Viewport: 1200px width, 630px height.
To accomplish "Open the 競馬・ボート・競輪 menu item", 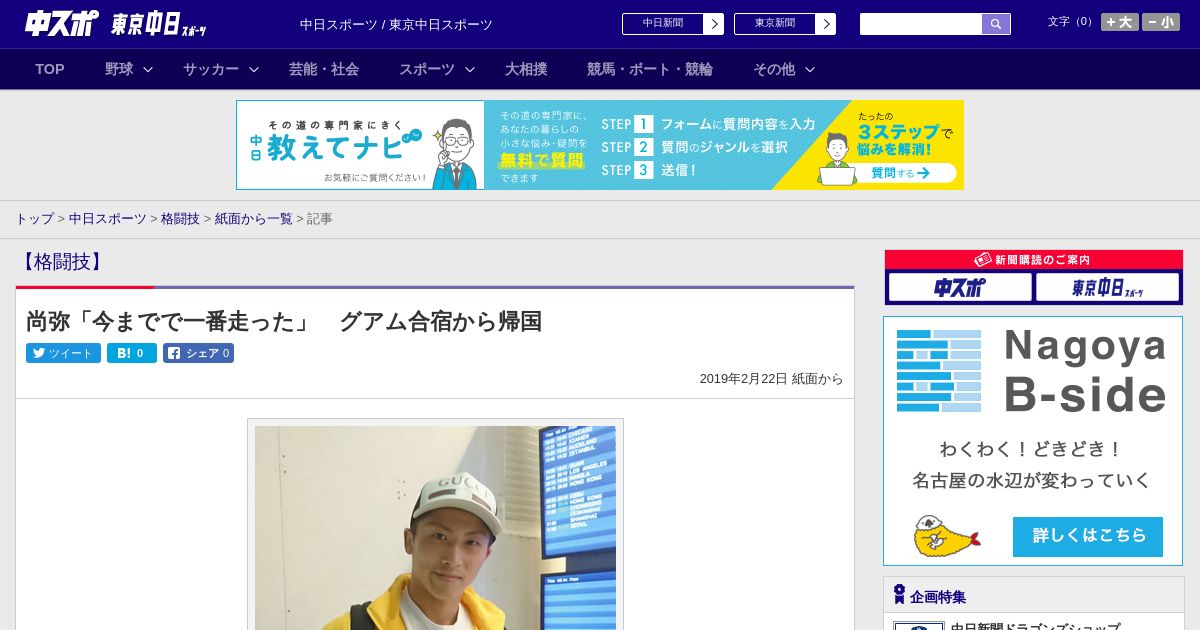I will pyautogui.click(x=650, y=69).
